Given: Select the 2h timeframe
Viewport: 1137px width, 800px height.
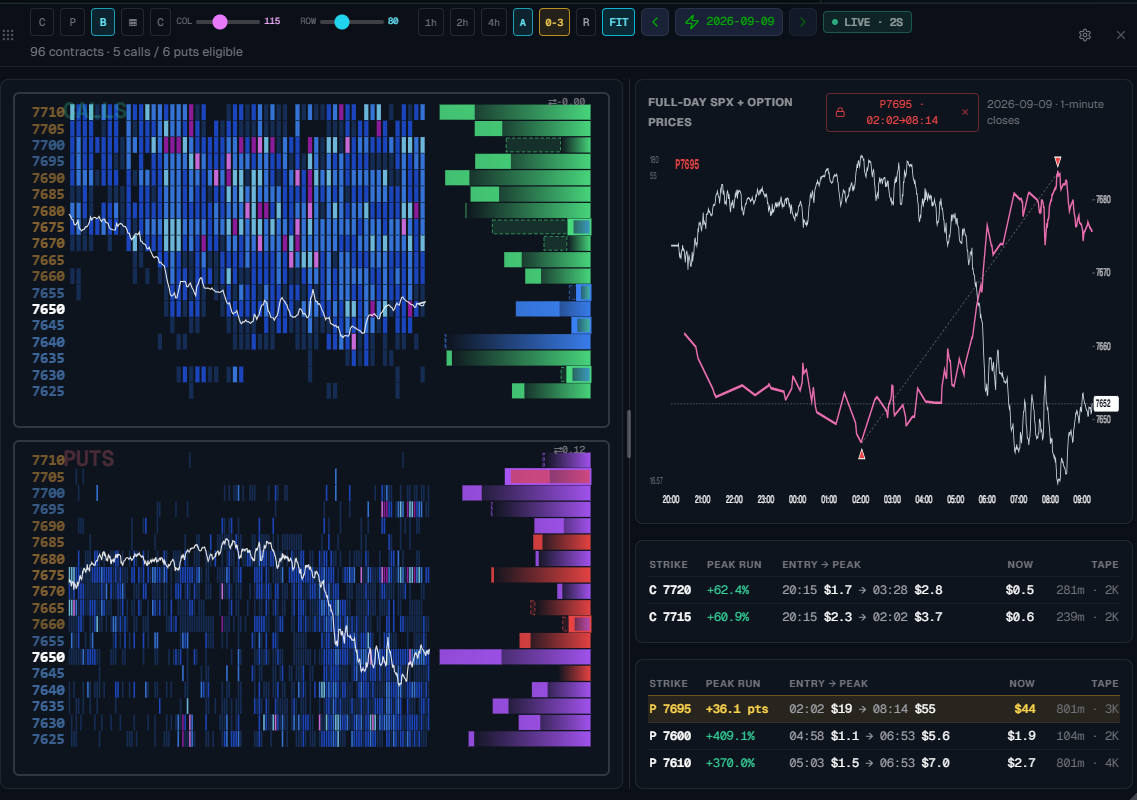Looking at the screenshot, I should pyautogui.click(x=462, y=22).
